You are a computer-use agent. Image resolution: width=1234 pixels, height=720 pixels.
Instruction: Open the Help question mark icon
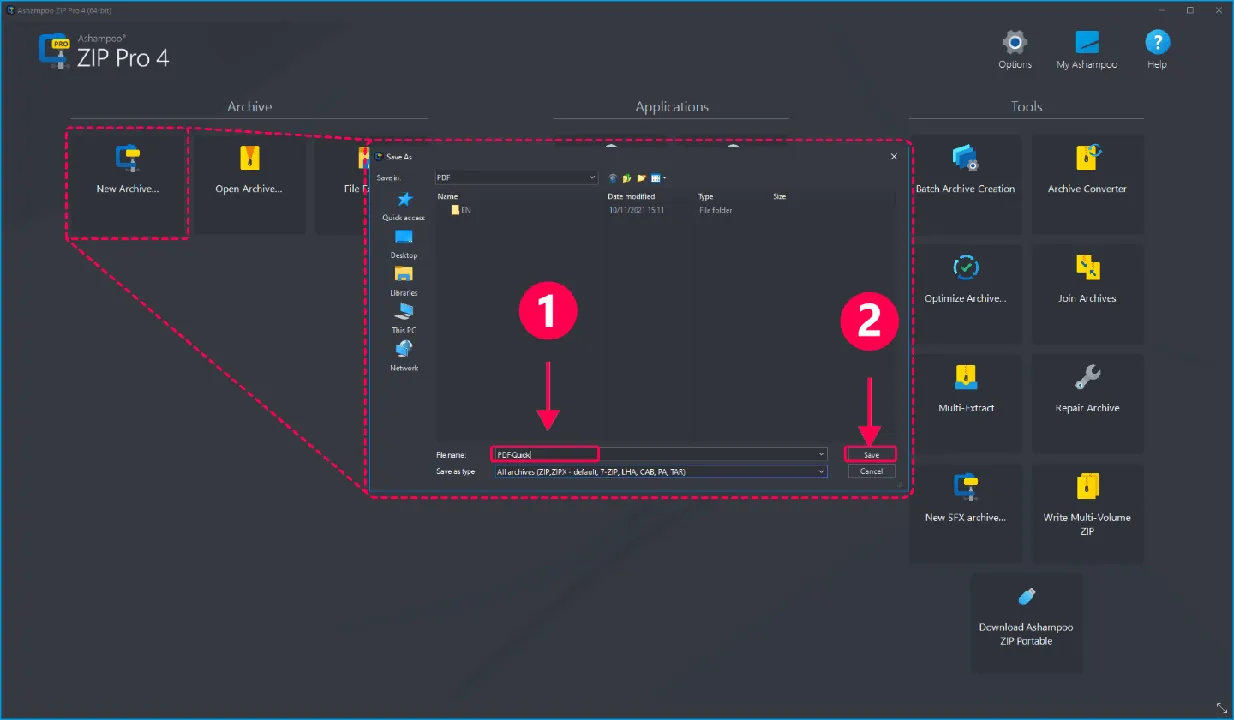point(1157,49)
